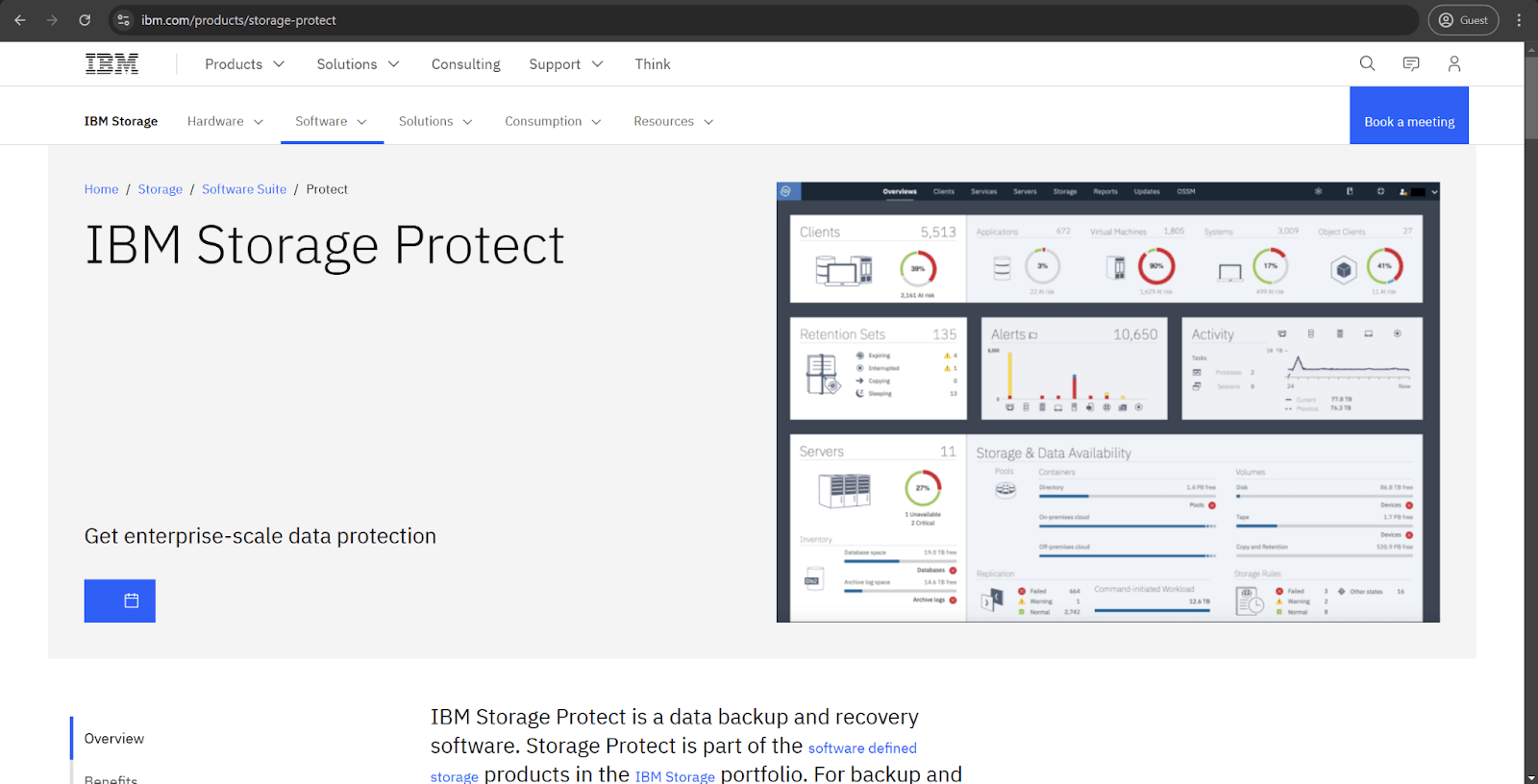The height and width of the screenshot is (784, 1538).
Task: Open the browser three-dot menu
Action: [x=1519, y=20]
